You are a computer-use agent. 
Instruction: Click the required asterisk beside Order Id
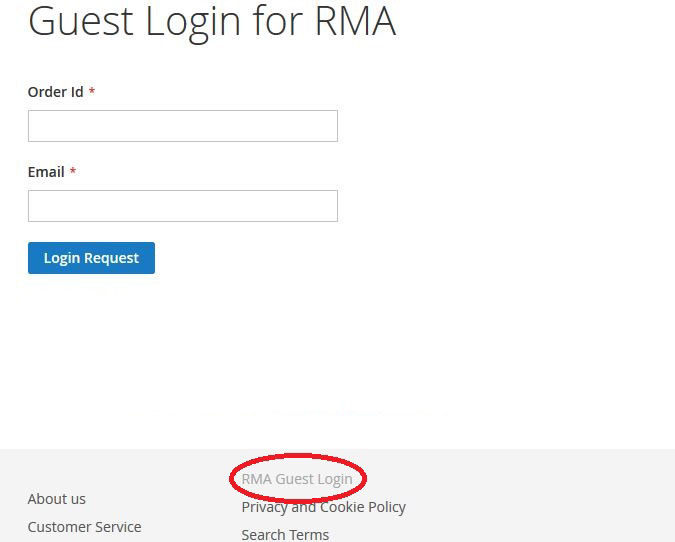(x=92, y=91)
